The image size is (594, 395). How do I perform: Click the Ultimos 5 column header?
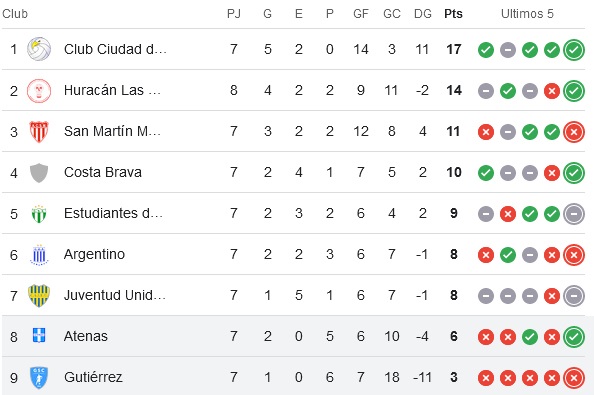click(527, 14)
